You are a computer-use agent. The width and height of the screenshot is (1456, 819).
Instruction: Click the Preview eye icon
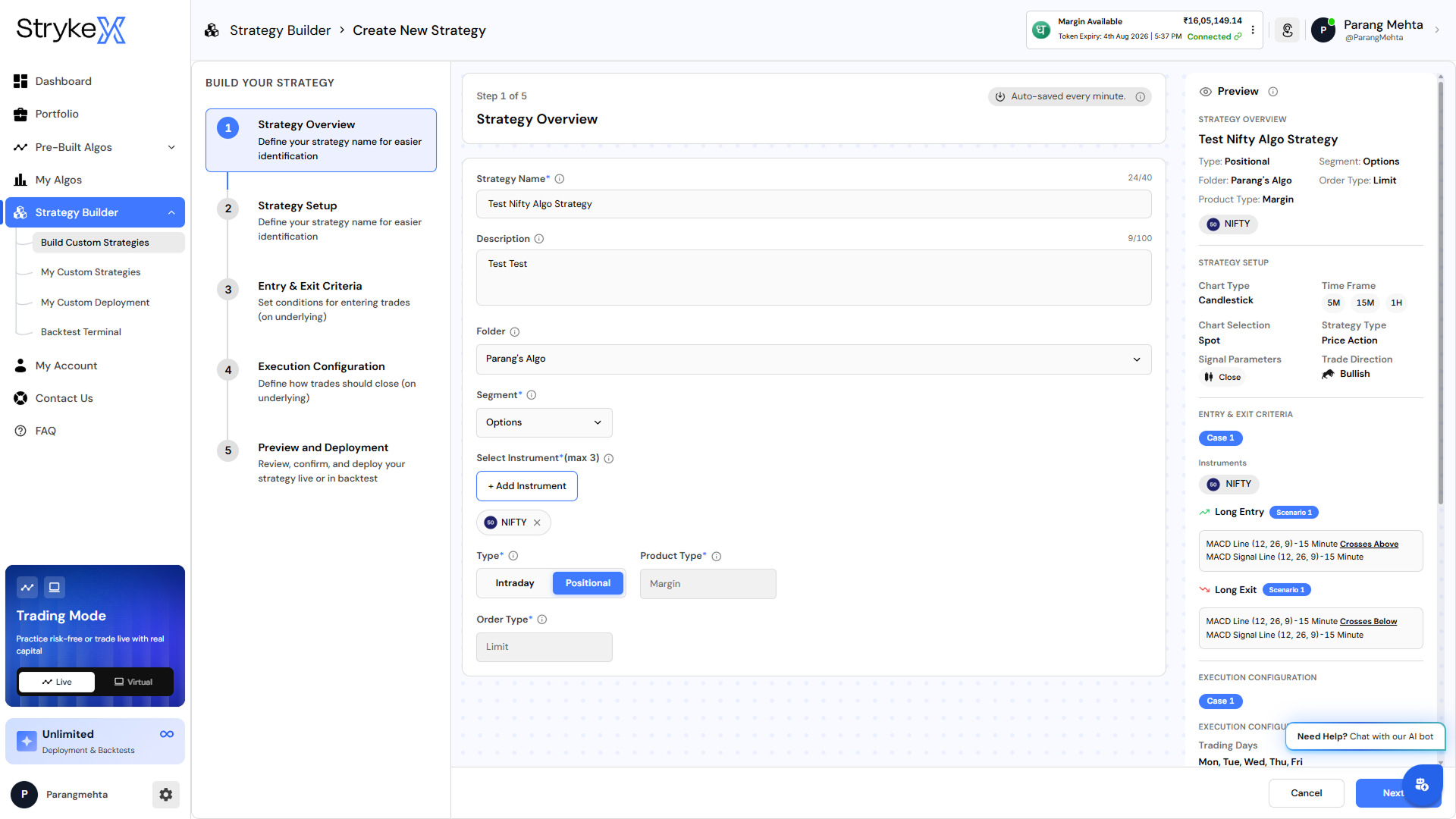[1206, 92]
